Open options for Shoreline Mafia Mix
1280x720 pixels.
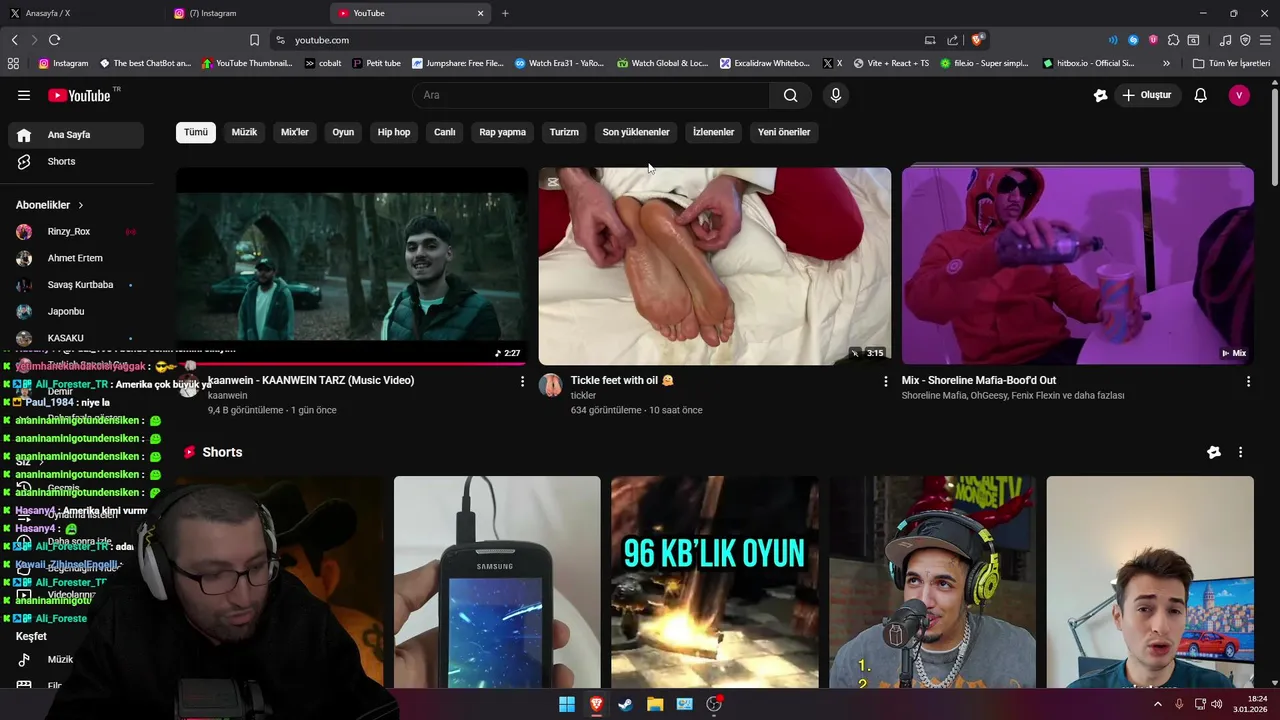(1248, 381)
